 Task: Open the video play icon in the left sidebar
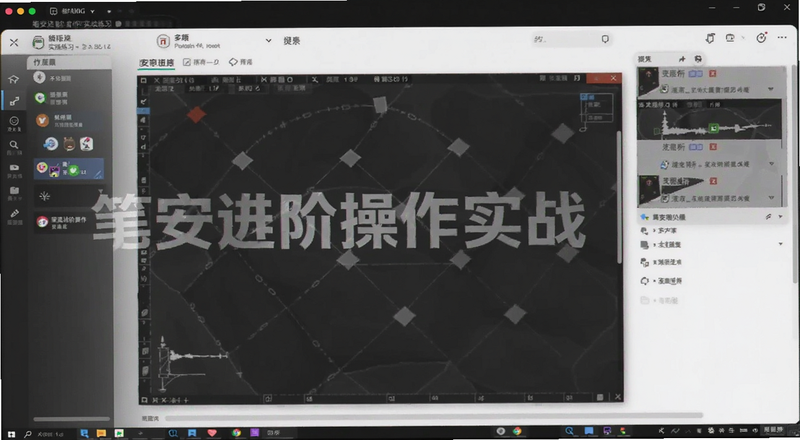tap(14, 167)
